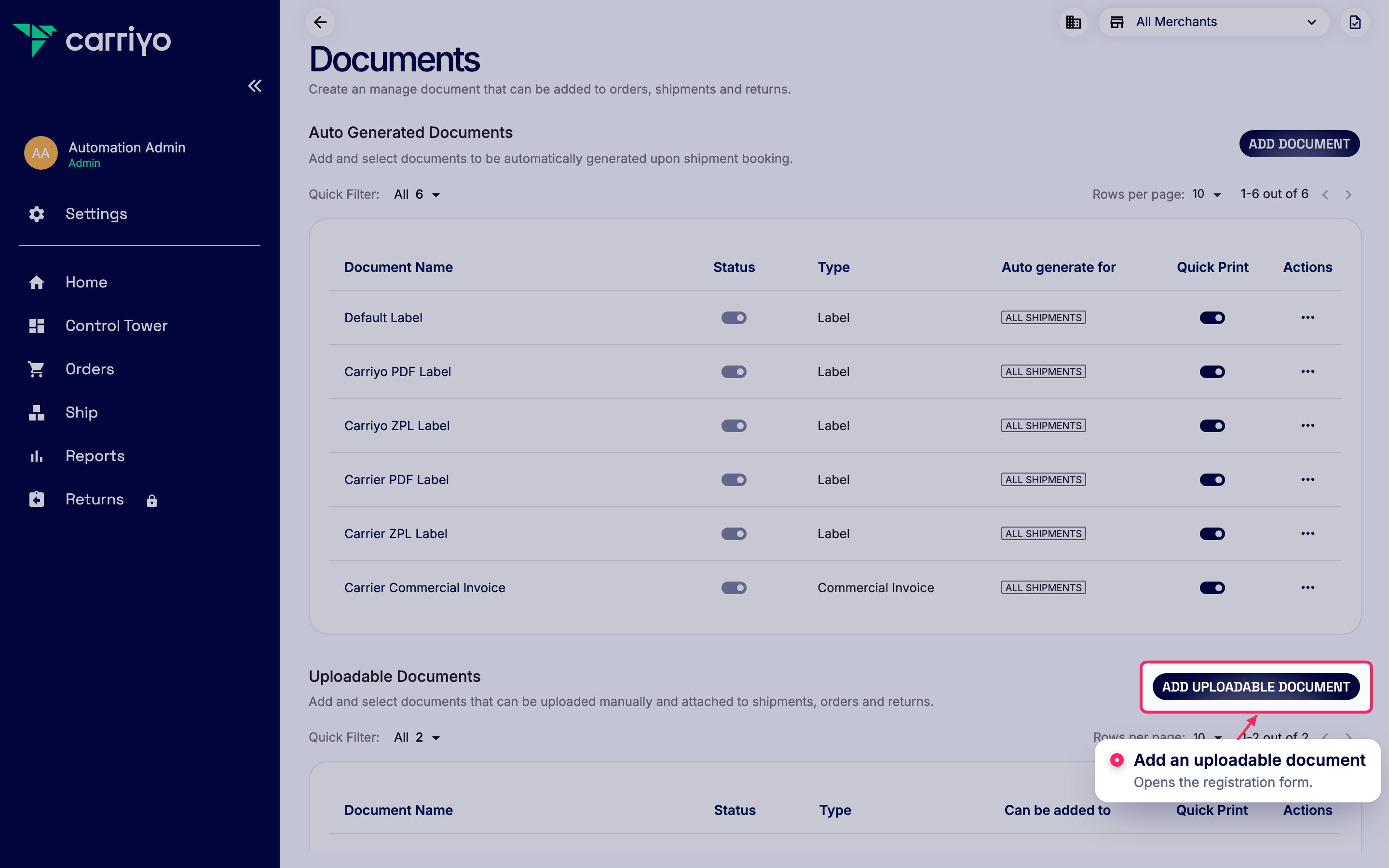
Task: Click the ADD DOCUMENT button
Action: click(1299, 144)
